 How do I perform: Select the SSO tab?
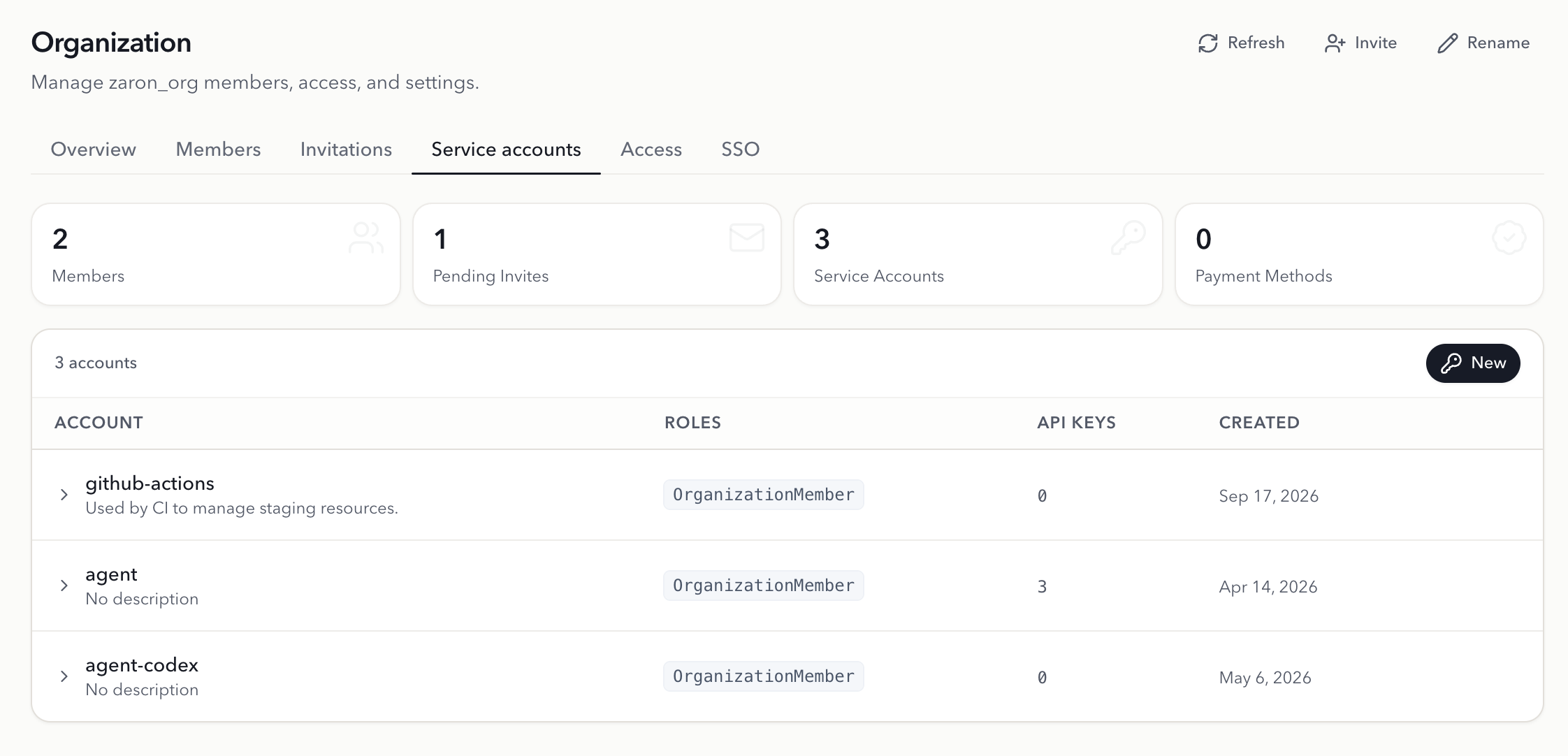(741, 150)
